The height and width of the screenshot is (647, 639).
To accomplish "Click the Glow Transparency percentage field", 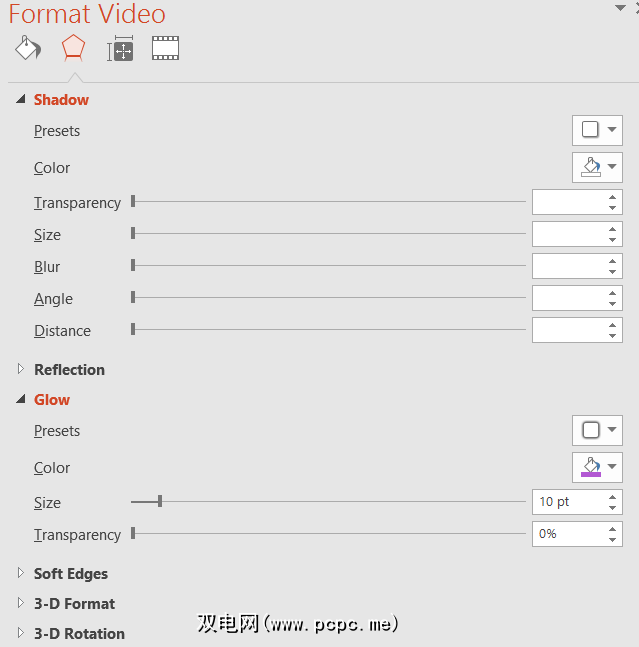I will [x=568, y=534].
